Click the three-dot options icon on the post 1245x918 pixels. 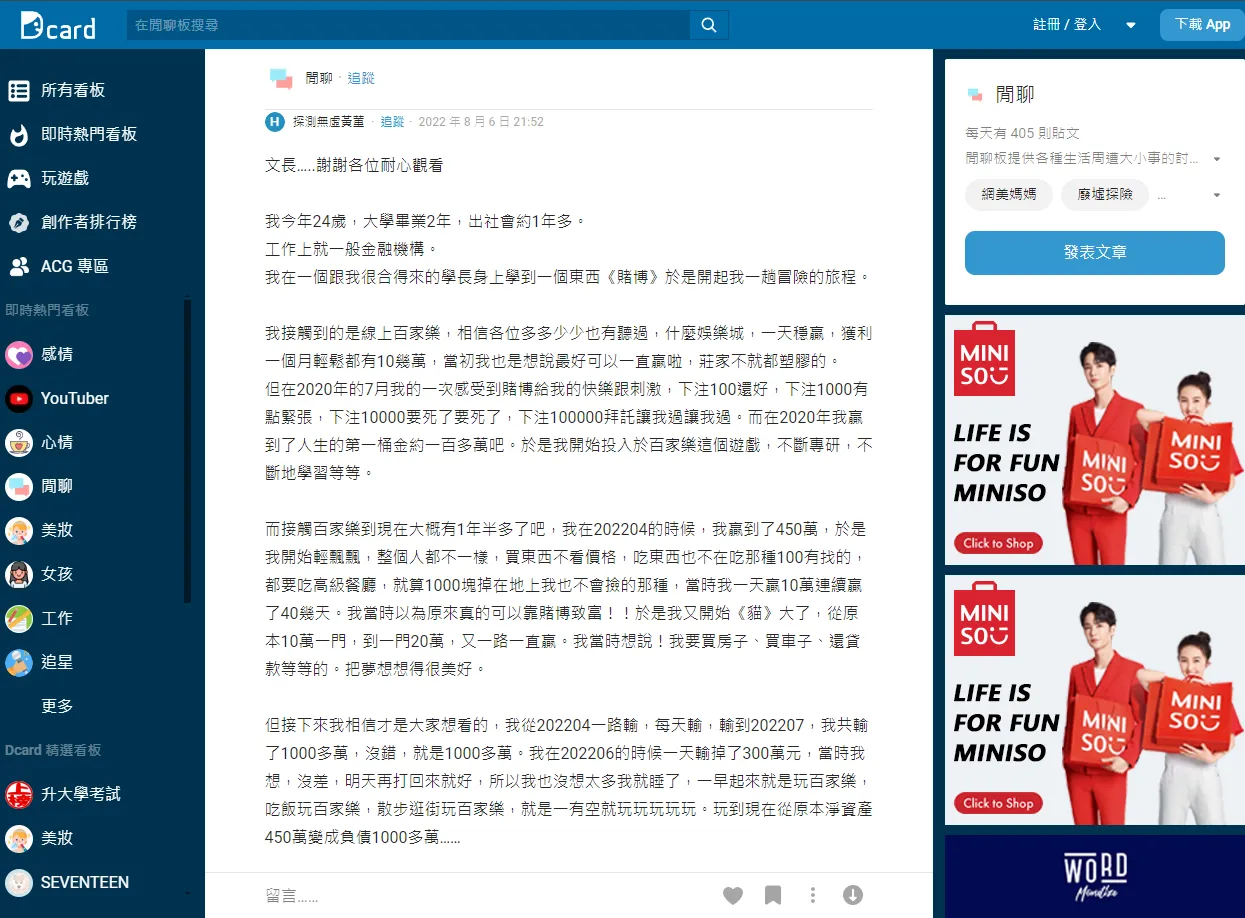(x=812, y=895)
